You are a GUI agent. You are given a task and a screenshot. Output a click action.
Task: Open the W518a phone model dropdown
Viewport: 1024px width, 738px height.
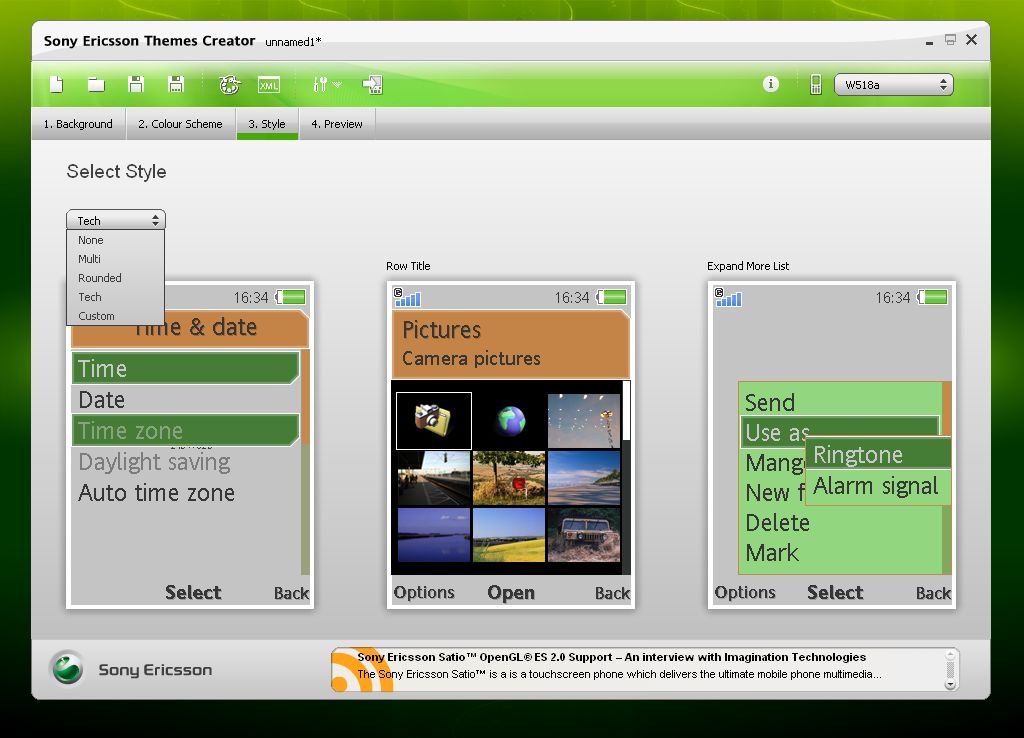click(893, 84)
